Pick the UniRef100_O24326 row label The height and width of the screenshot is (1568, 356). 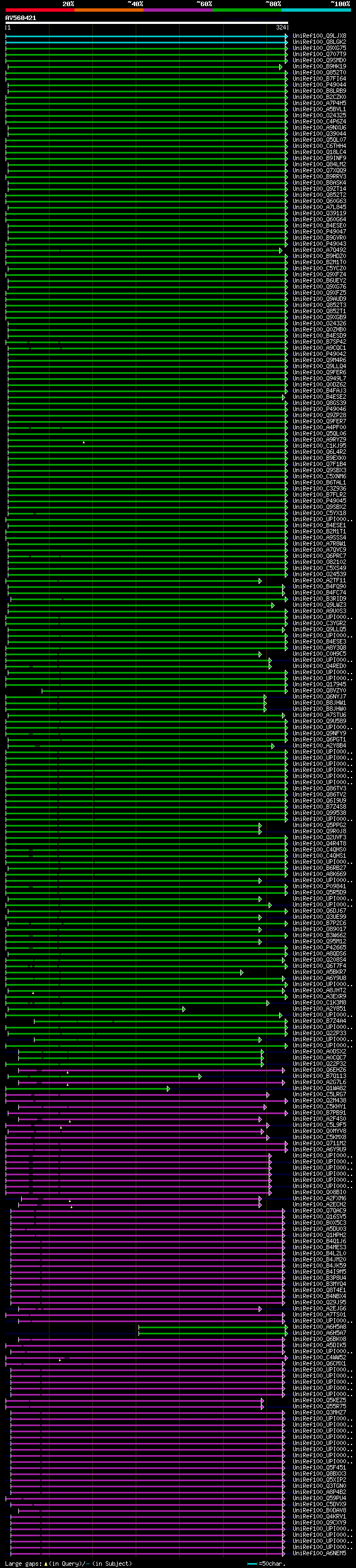[x=319, y=323]
